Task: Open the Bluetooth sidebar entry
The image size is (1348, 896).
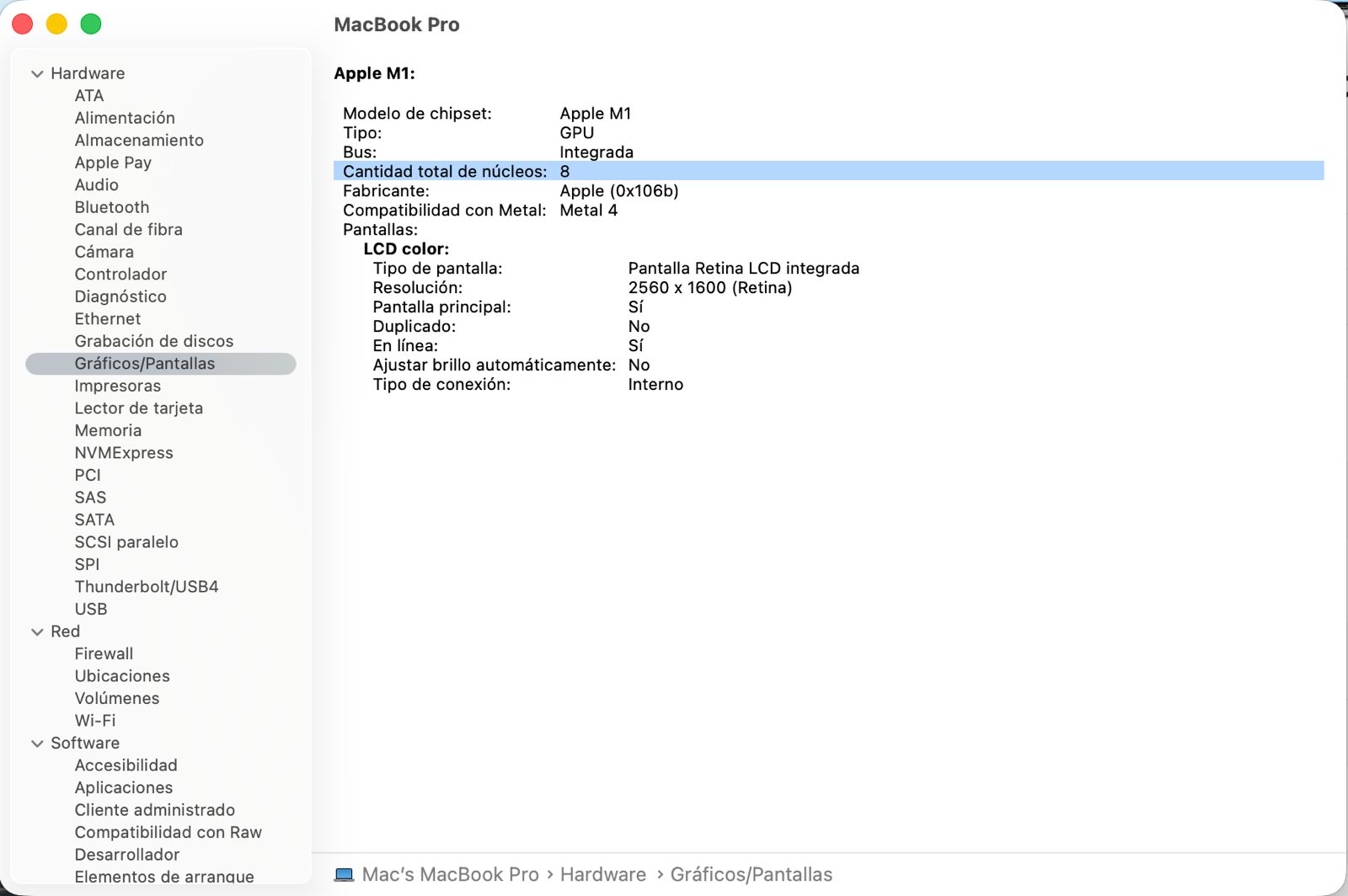Action: coord(112,207)
